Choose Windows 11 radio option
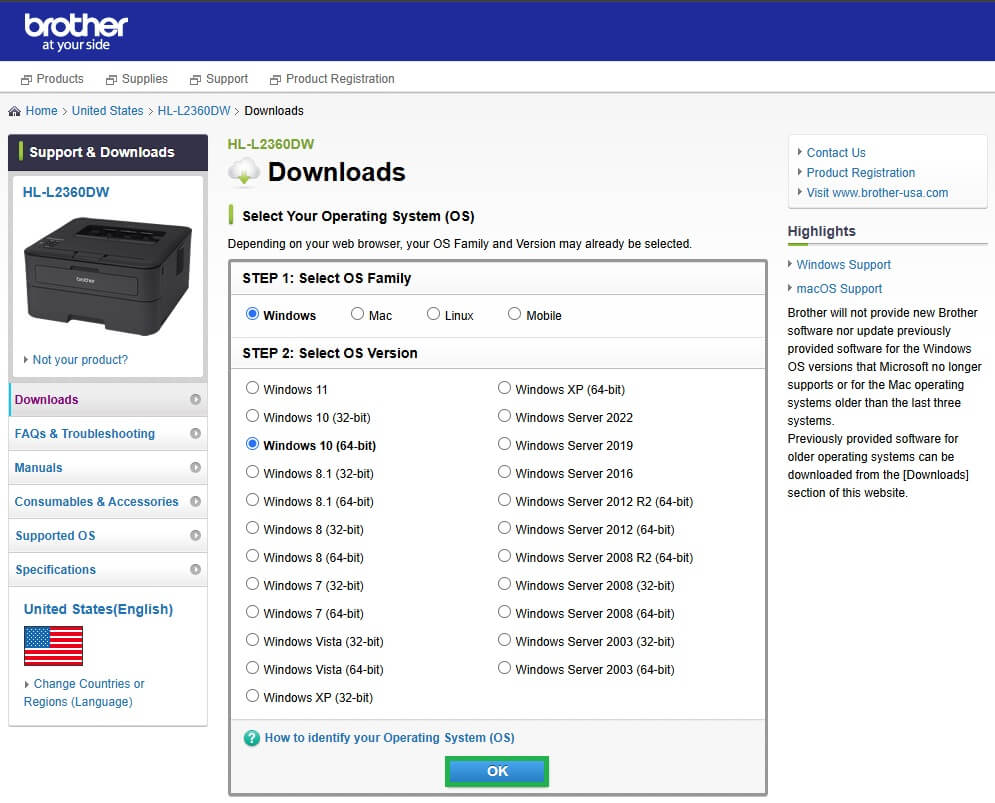The image size is (995, 803). tap(252, 387)
